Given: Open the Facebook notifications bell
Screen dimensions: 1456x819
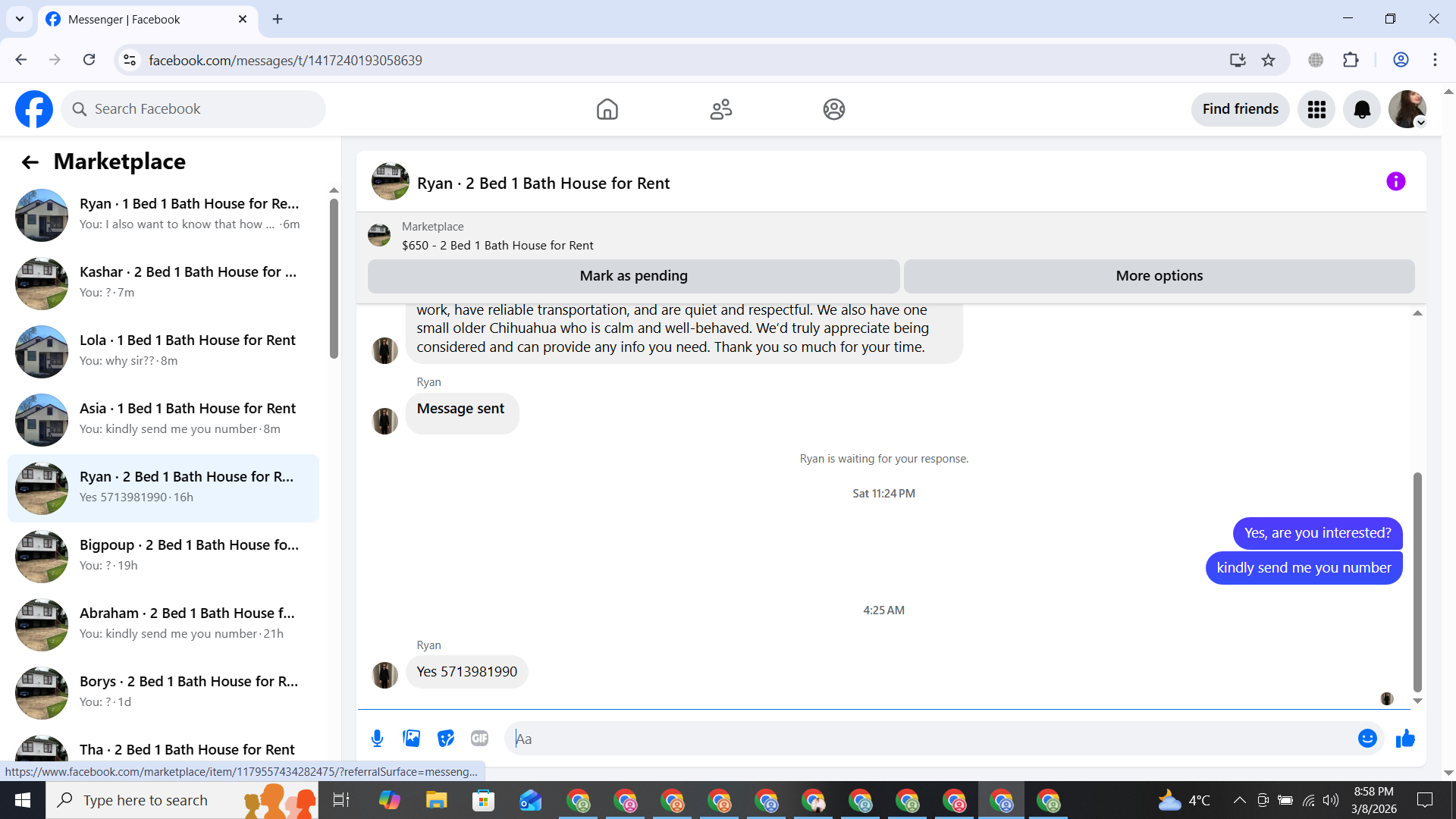Looking at the screenshot, I should [x=1362, y=110].
